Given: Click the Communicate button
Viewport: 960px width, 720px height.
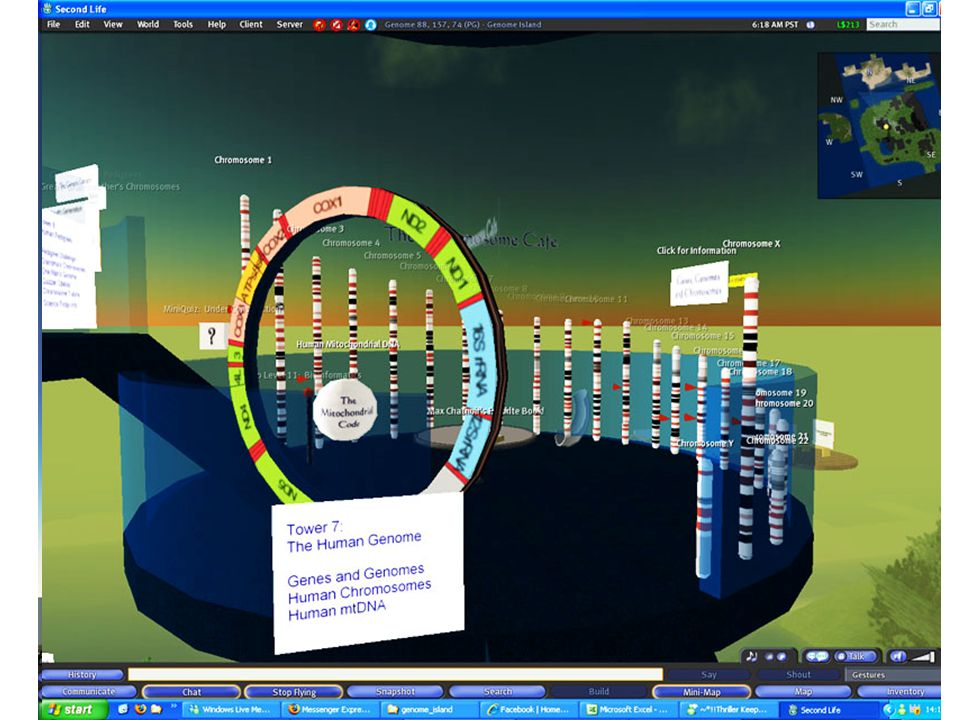Looking at the screenshot, I should [x=88, y=692].
